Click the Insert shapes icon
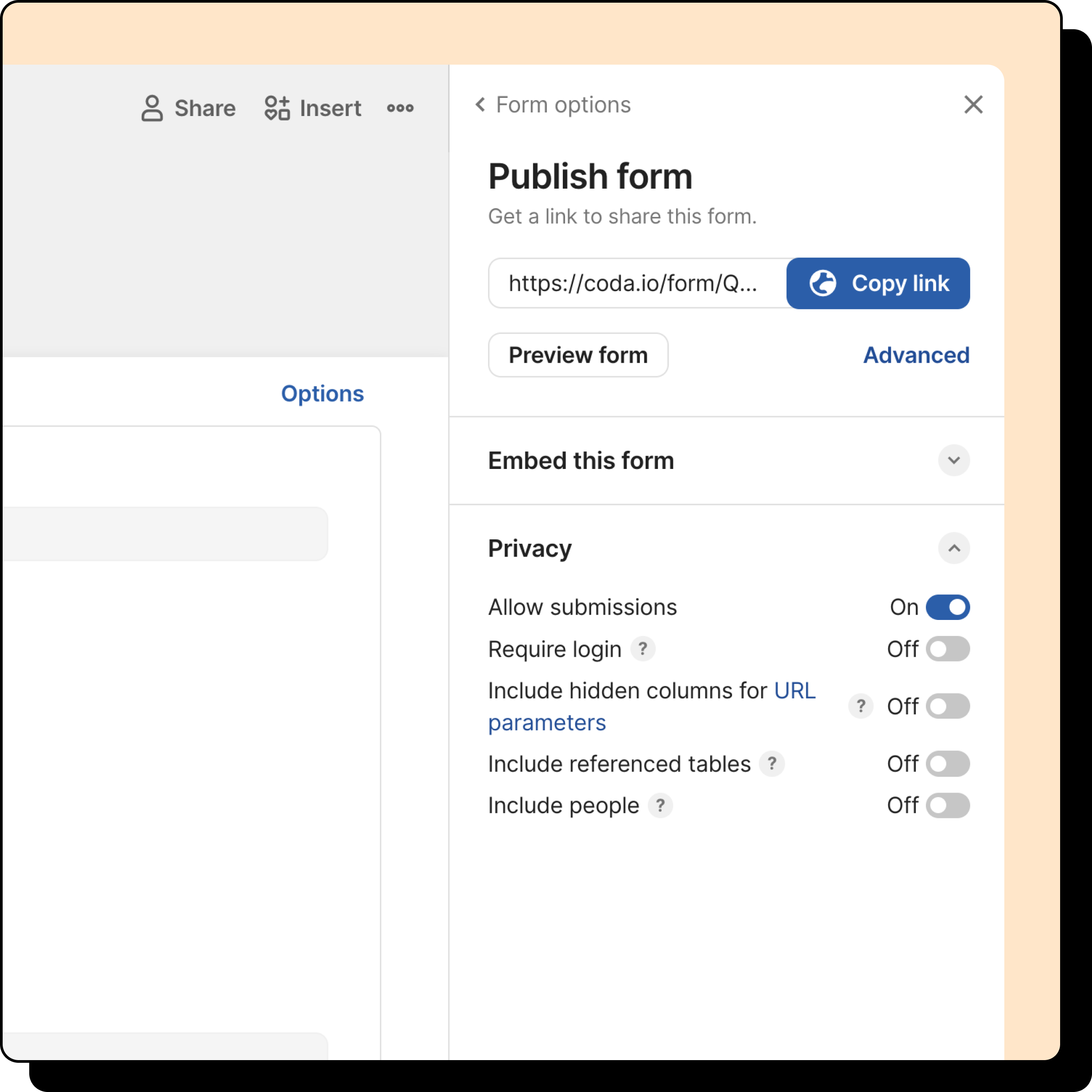Screen dimensions: 1092x1092 click(277, 108)
